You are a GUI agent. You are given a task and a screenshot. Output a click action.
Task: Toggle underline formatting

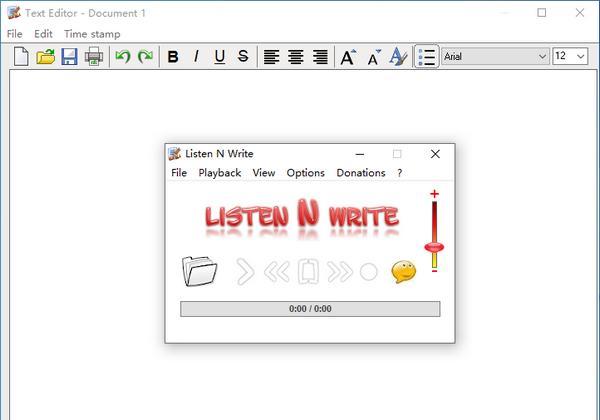click(220, 57)
